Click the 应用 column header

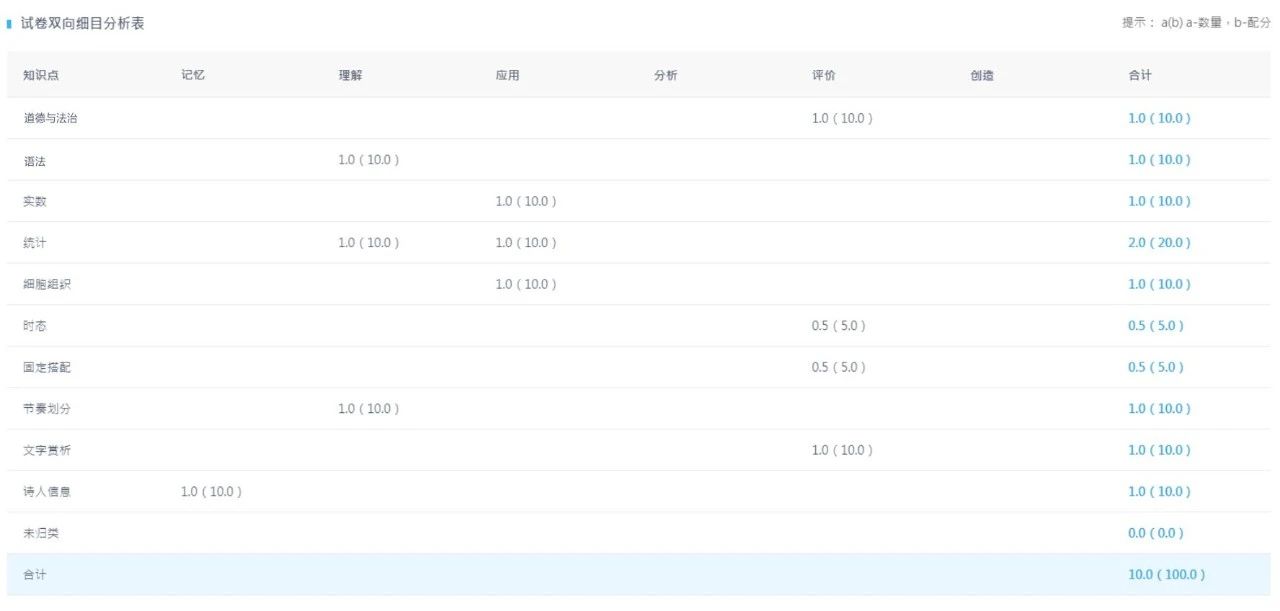pyautogui.click(x=507, y=75)
